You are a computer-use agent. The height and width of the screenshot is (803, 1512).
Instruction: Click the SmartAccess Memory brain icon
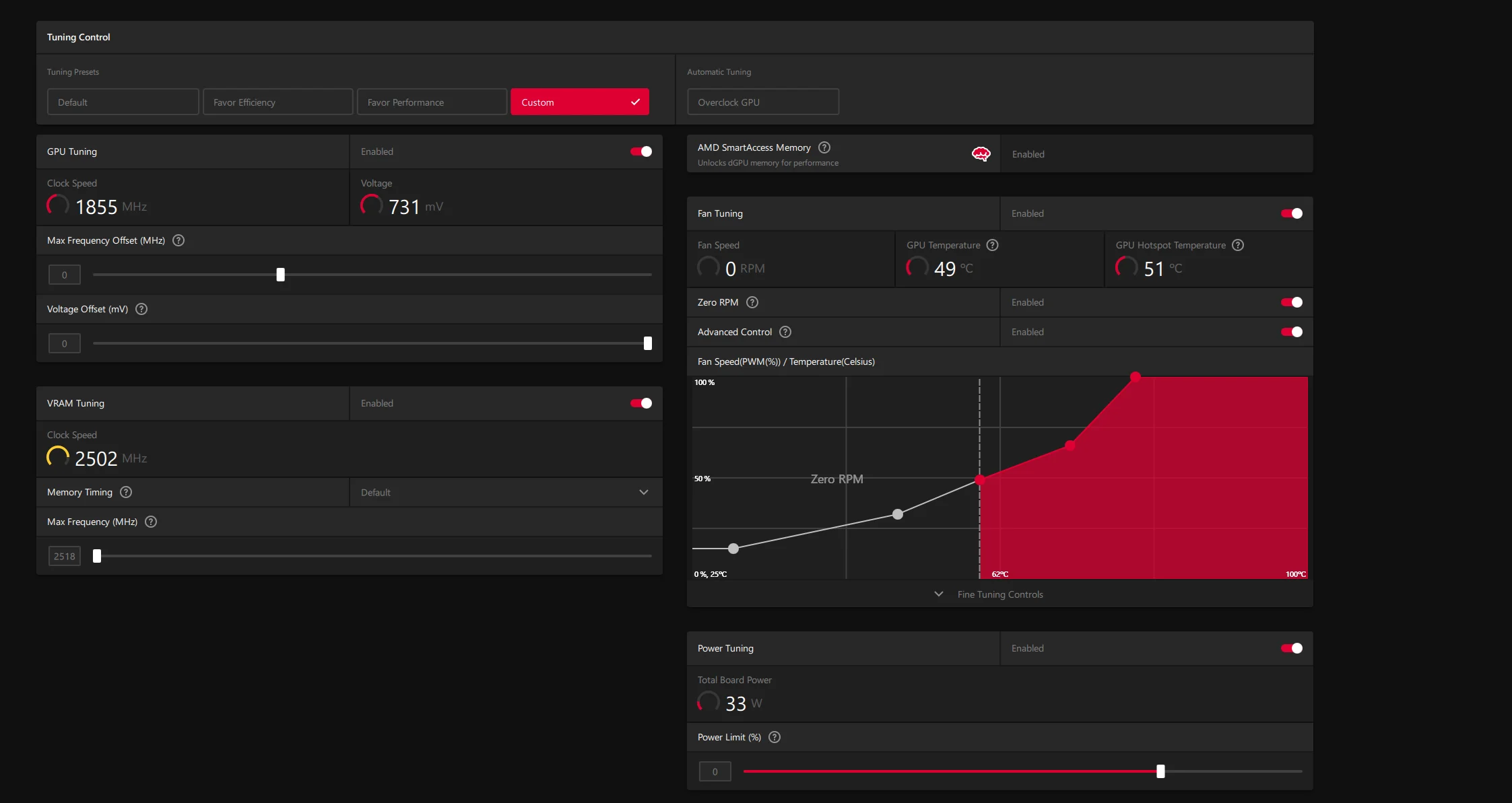(981, 154)
